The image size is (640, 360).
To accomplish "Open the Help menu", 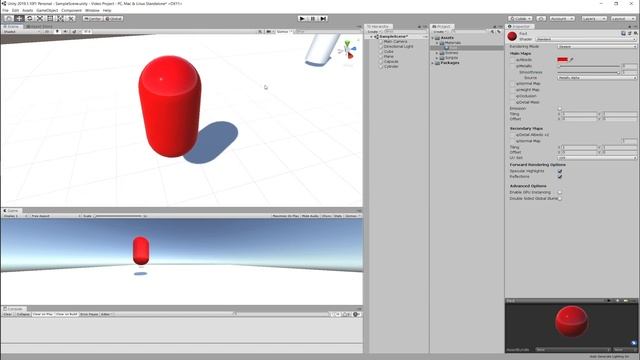I will point(107,10).
